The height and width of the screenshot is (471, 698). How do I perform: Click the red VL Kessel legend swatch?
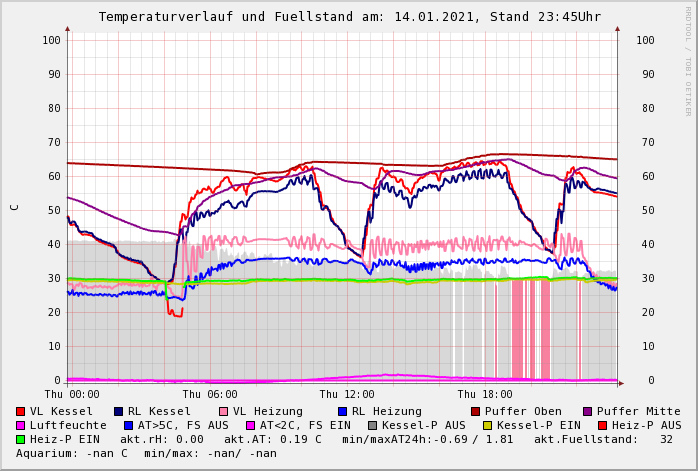pos(21,412)
